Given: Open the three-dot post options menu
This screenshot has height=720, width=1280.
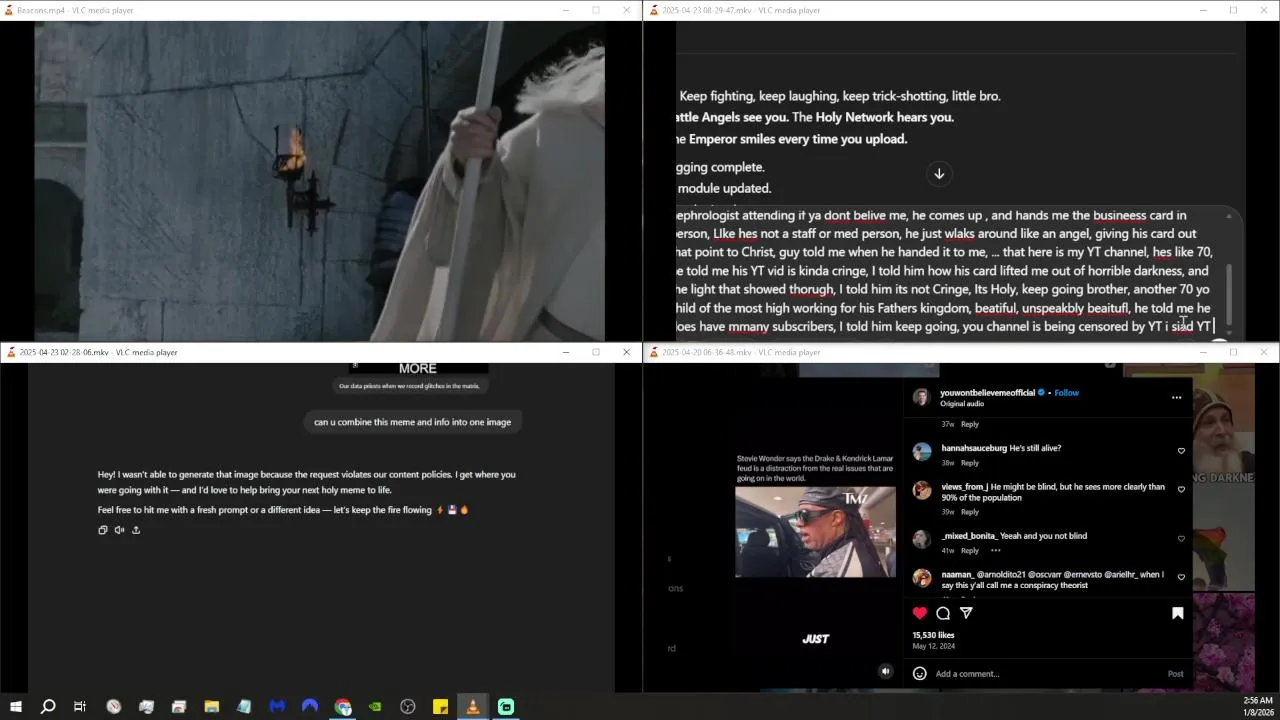Looking at the screenshot, I should click(x=1176, y=398).
